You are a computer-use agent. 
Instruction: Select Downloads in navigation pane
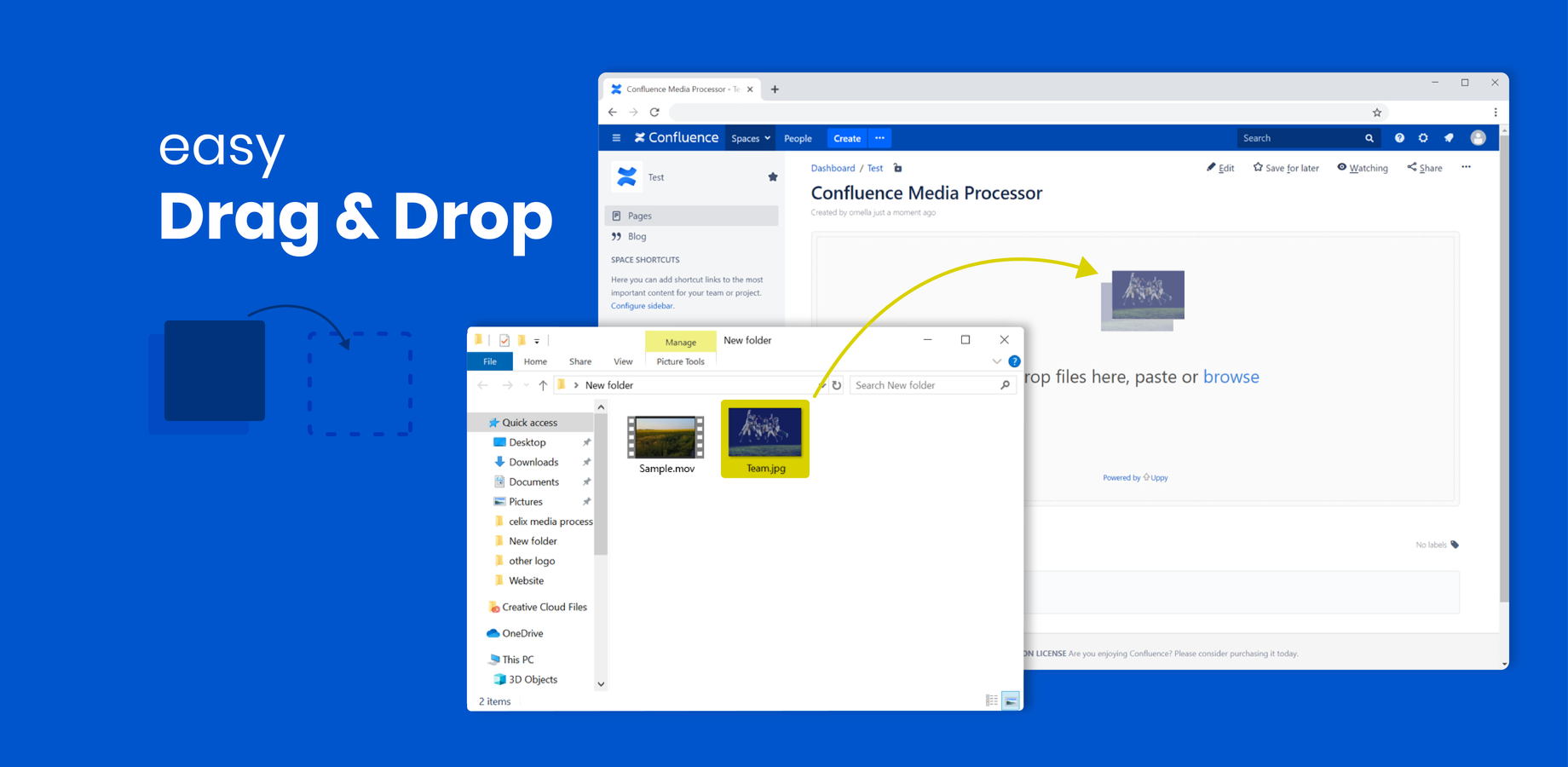point(533,462)
